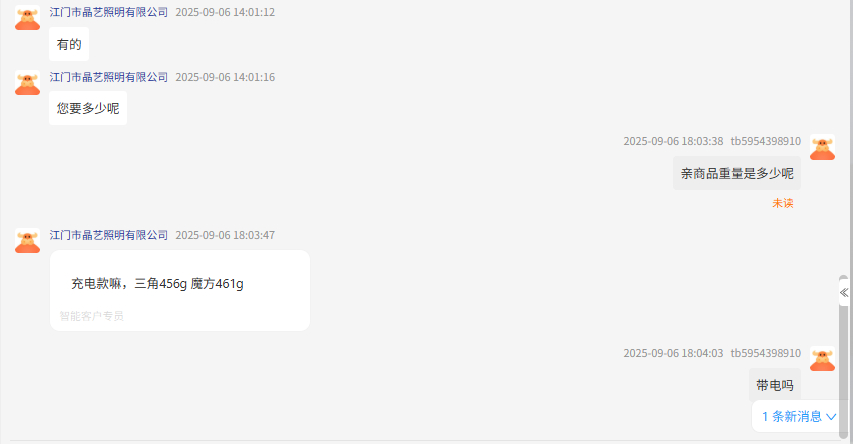Click the 充电款嘛，三角456g 魔方461g reply bubble
The width and height of the screenshot is (853, 444).
pos(180,291)
